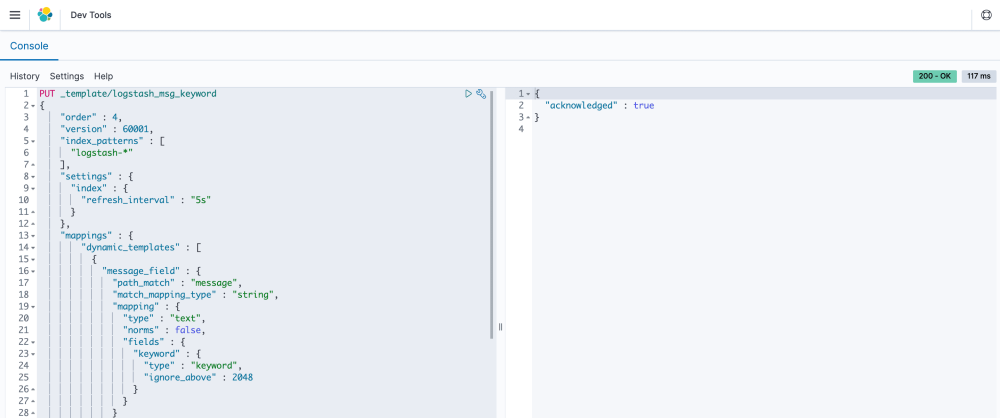Viewport: 1000px width, 418px height.
Task: Fold the "keyword" object on line 23
Action: [34, 353]
